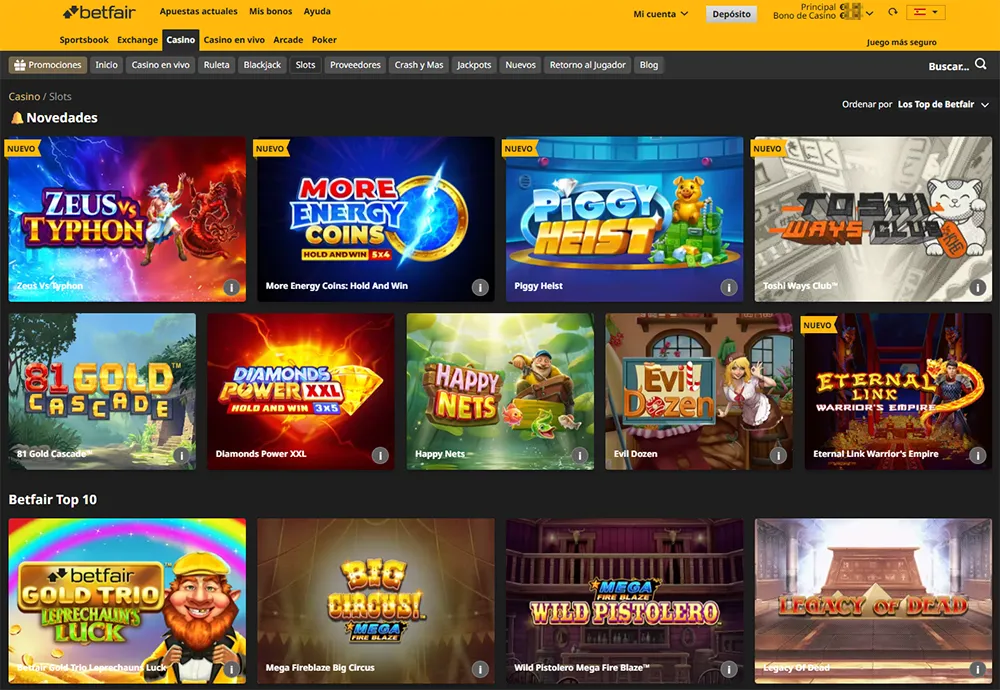This screenshot has width=1000, height=690.
Task: Launch Toshi Ways Club game thumbnail
Action: (873, 219)
